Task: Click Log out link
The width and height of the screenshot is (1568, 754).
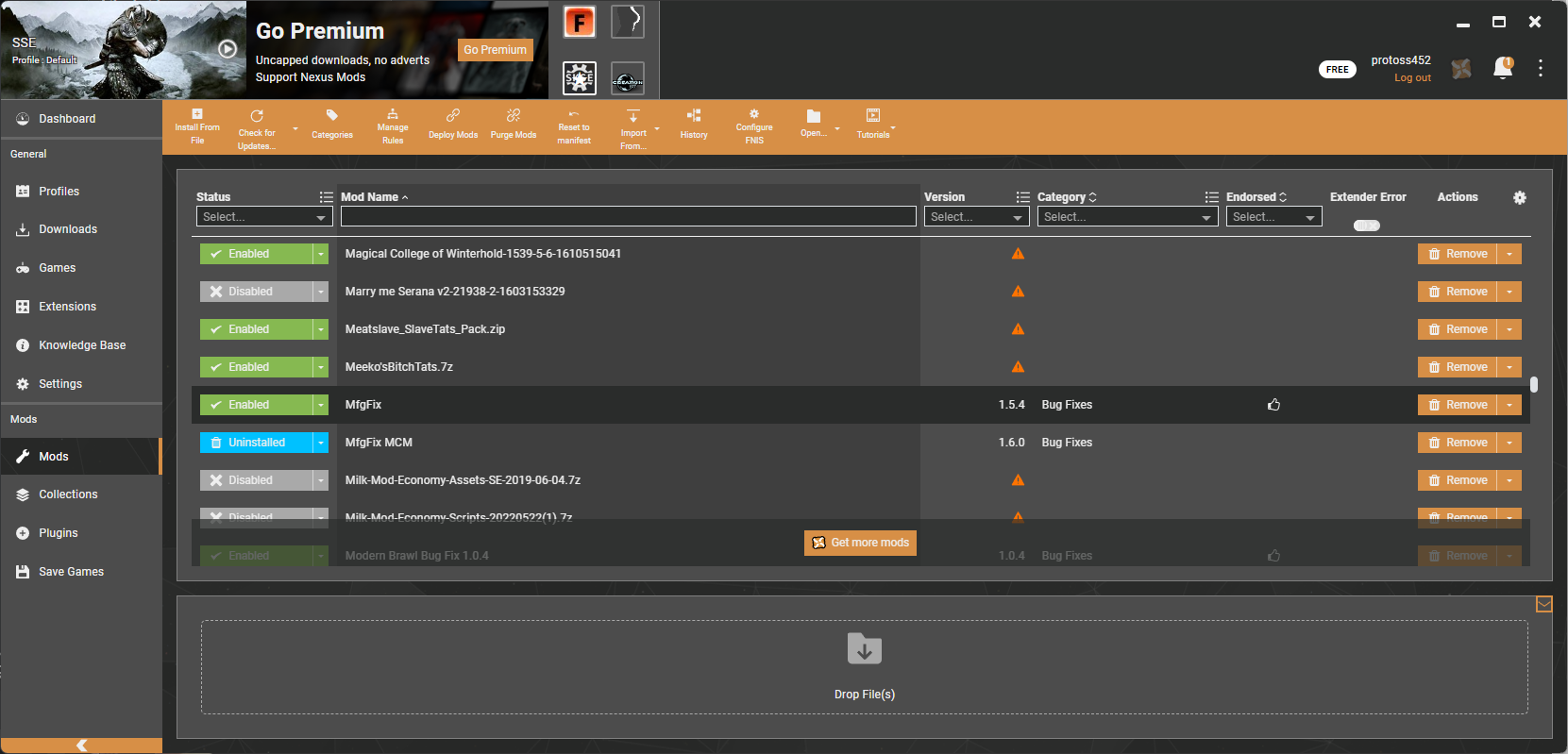Action: 1412,78
